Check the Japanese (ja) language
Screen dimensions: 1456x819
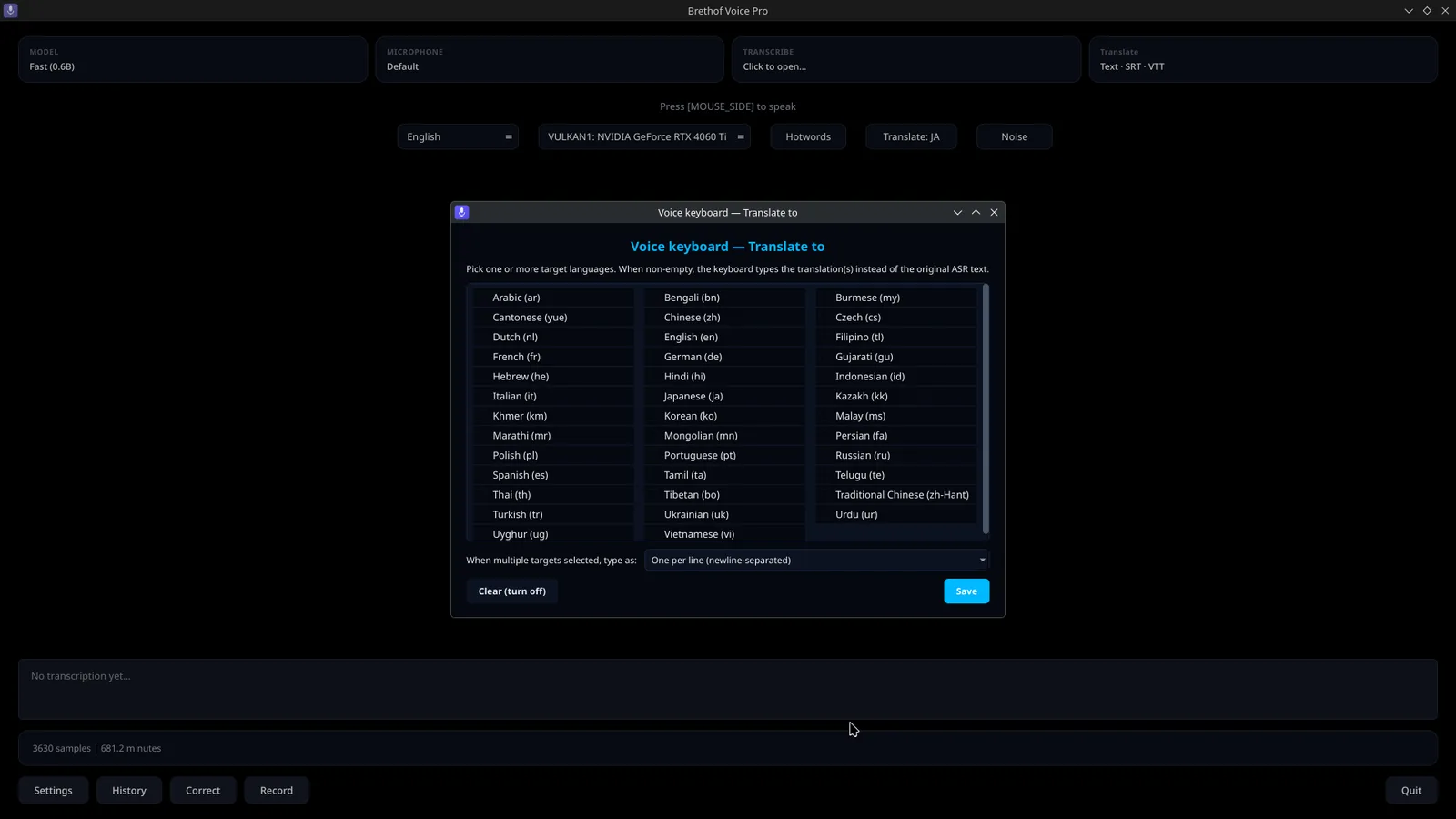724,396
